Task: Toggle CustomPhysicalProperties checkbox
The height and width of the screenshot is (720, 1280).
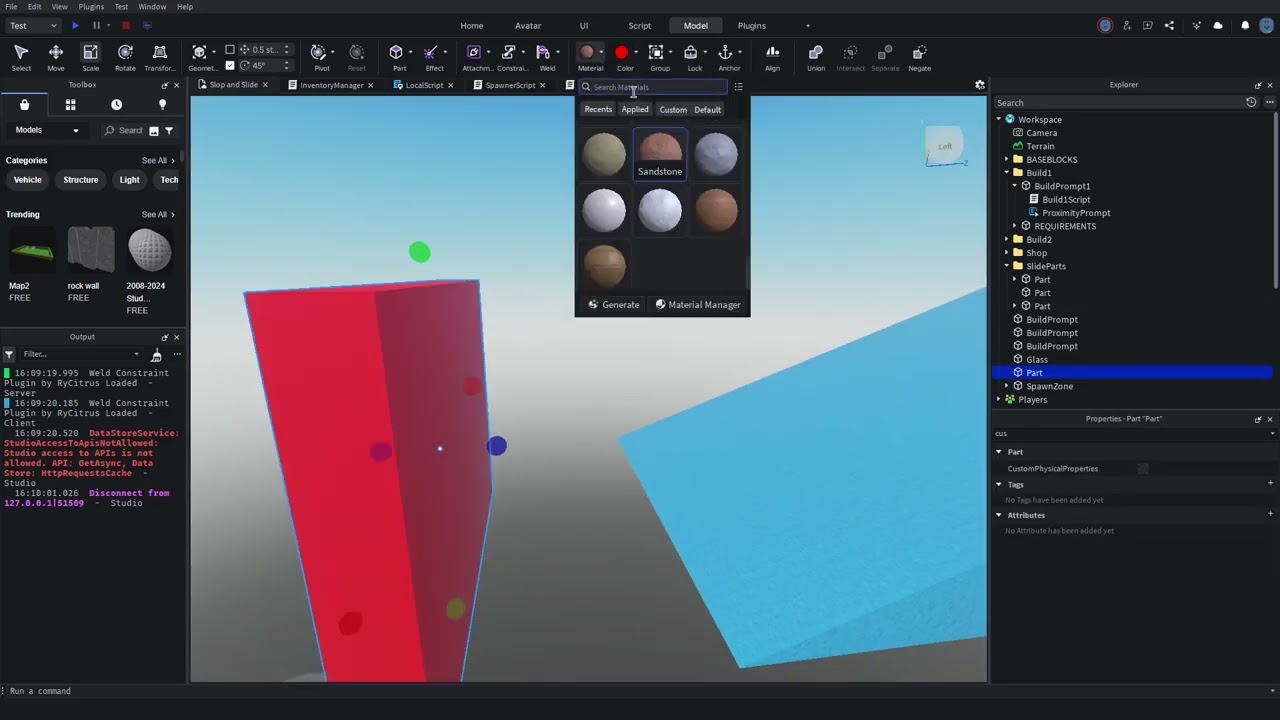Action: tap(1143, 468)
